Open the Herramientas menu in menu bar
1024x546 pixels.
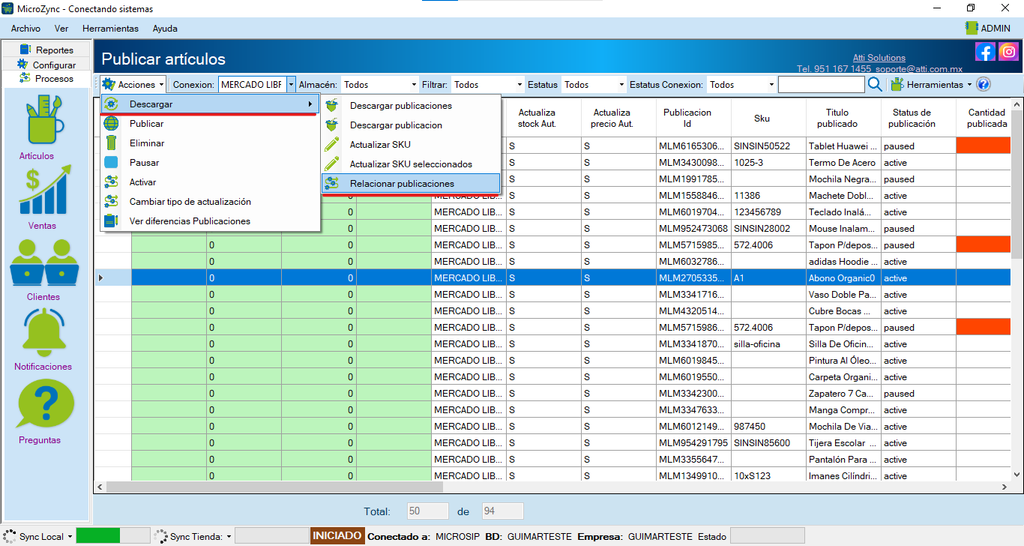tap(110, 28)
